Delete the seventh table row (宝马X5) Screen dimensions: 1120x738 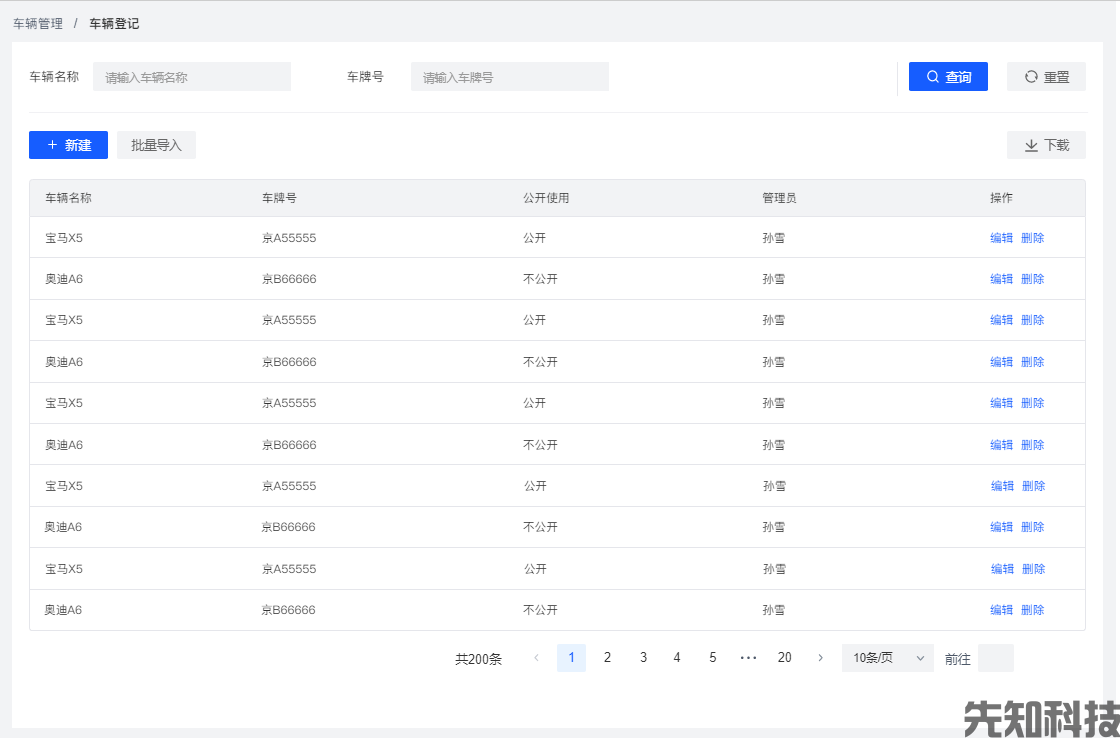pos(1034,486)
